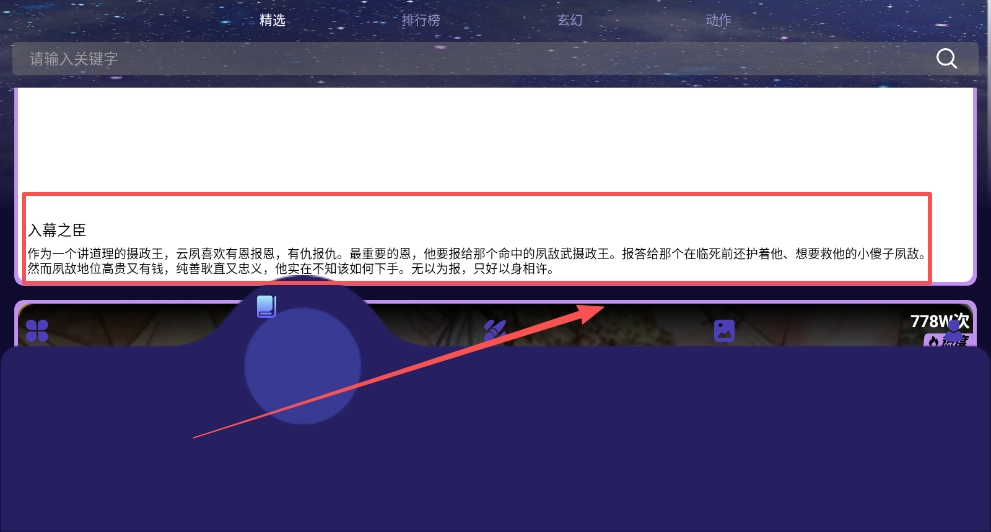Tap the four-leaf grid icon in bottom bar

point(37,331)
